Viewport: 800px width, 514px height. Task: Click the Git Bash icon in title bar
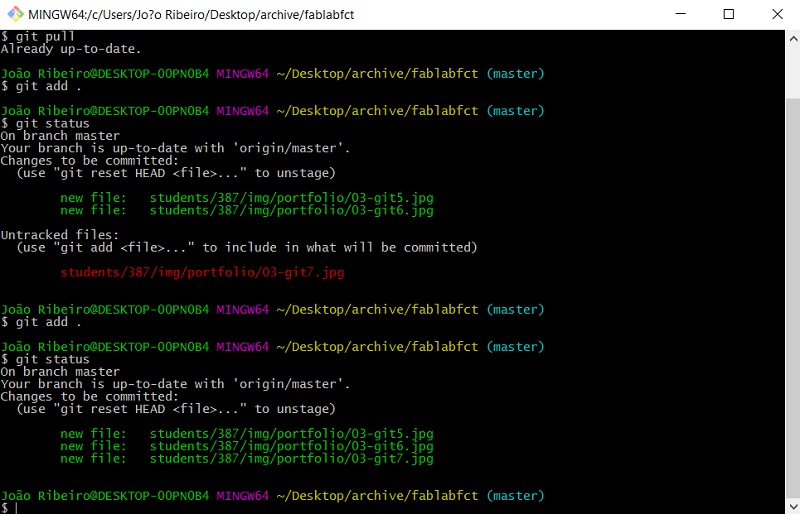point(15,14)
